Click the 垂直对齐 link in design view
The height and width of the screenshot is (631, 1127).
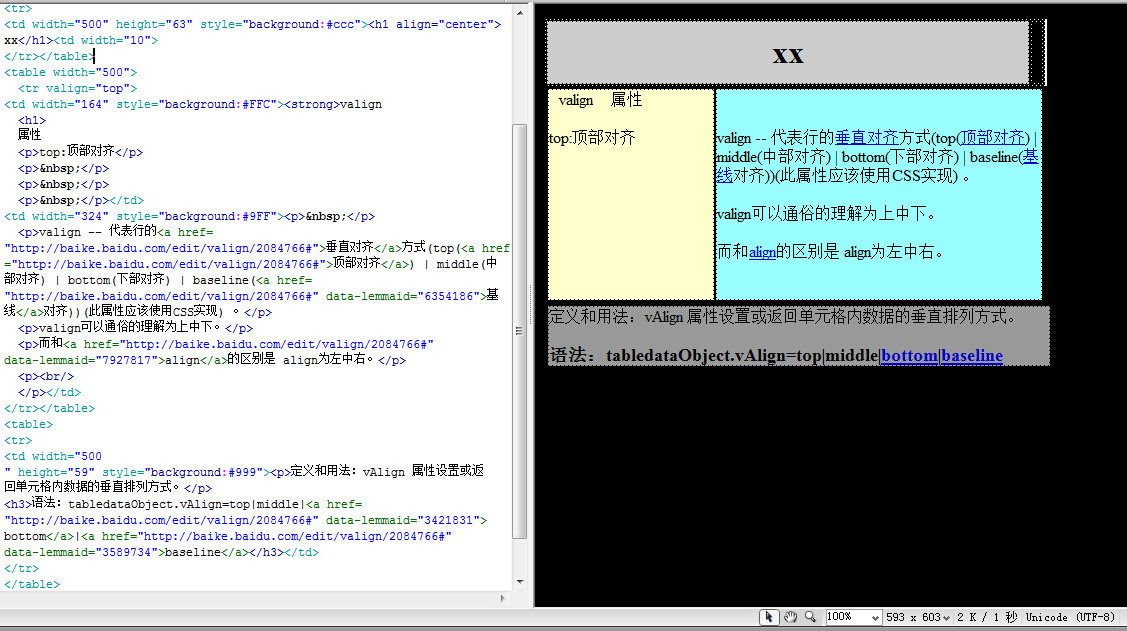click(x=866, y=138)
